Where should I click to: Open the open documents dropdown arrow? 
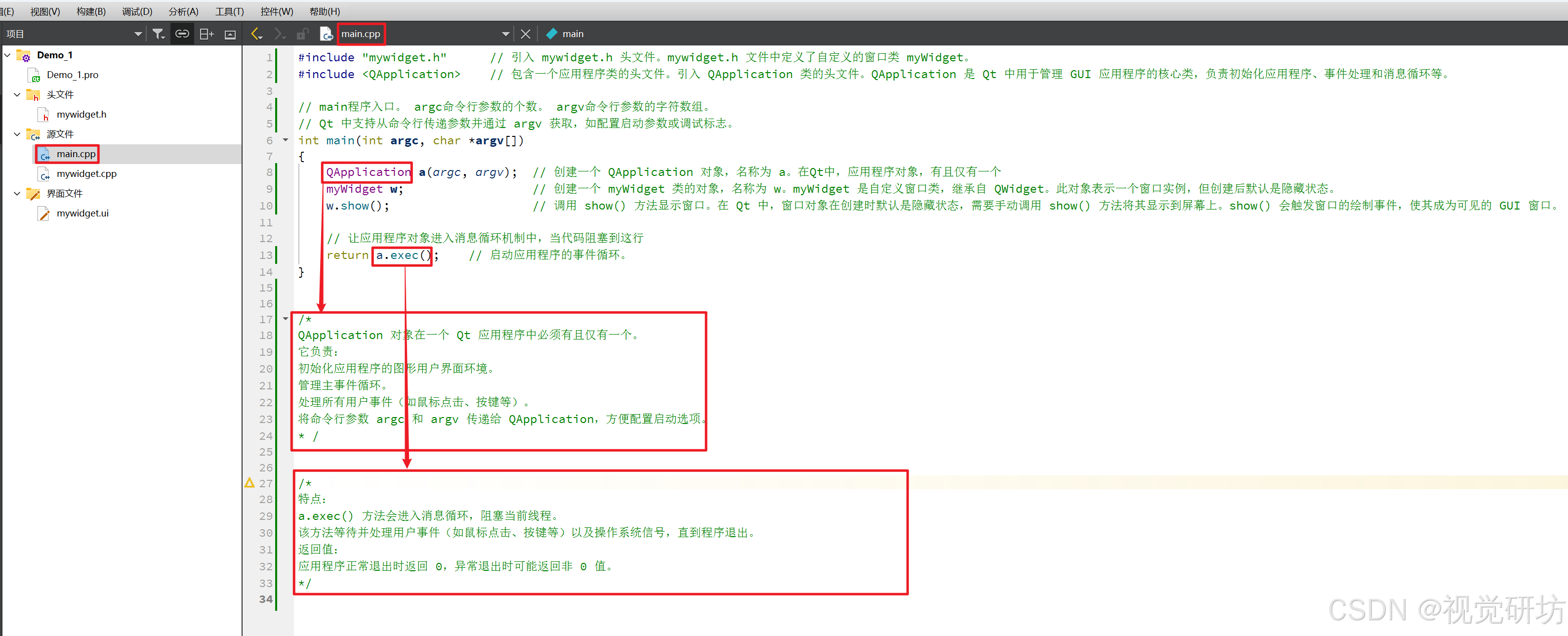[x=505, y=34]
